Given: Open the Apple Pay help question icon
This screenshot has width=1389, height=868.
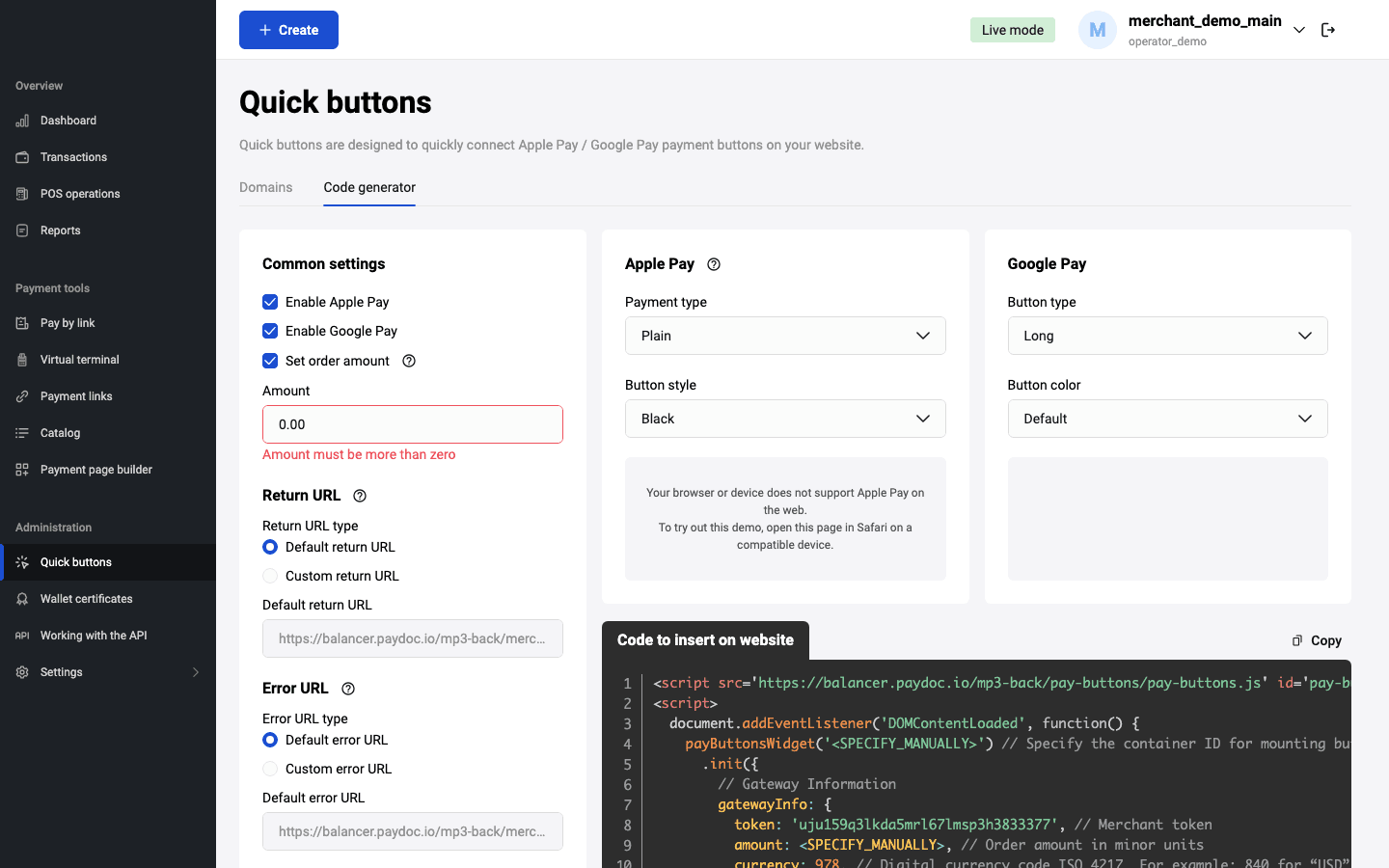Looking at the screenshot, I should pyautogui.click(x=714, y=264).
